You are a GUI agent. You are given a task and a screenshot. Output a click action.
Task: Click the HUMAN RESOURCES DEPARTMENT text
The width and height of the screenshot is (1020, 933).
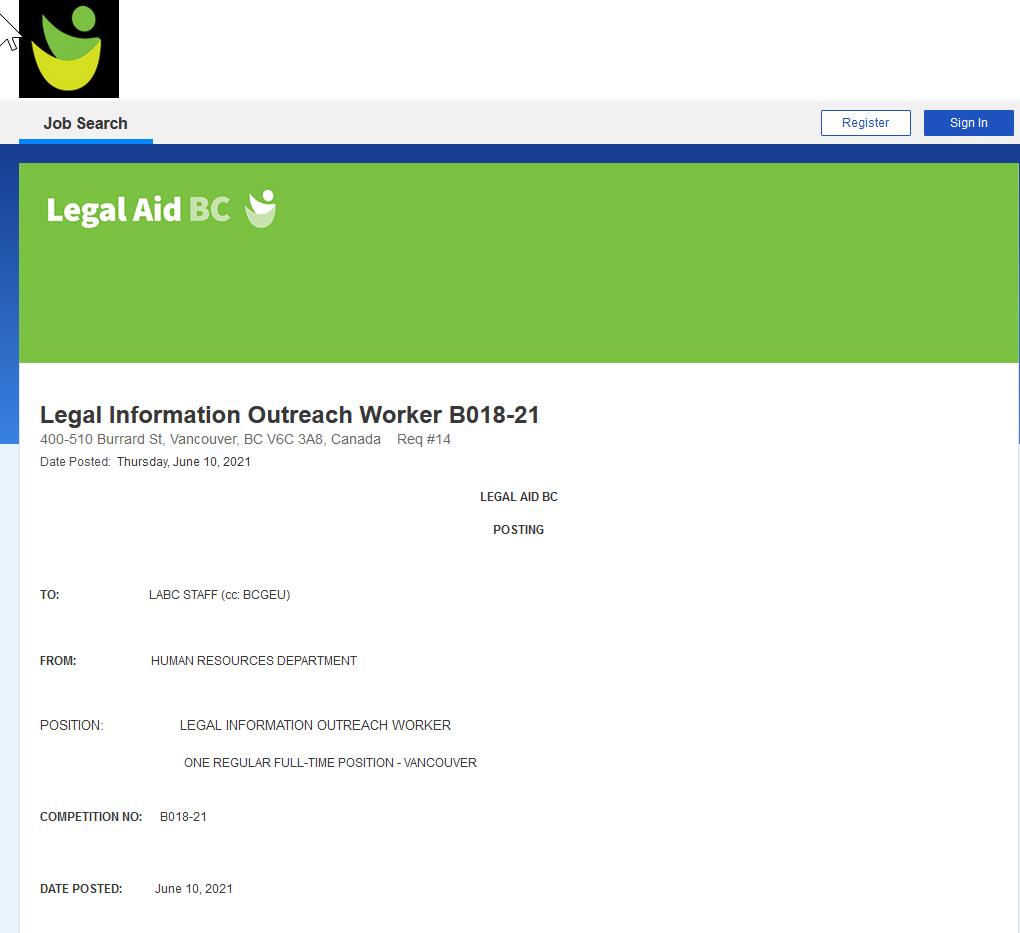pos(254,661)
